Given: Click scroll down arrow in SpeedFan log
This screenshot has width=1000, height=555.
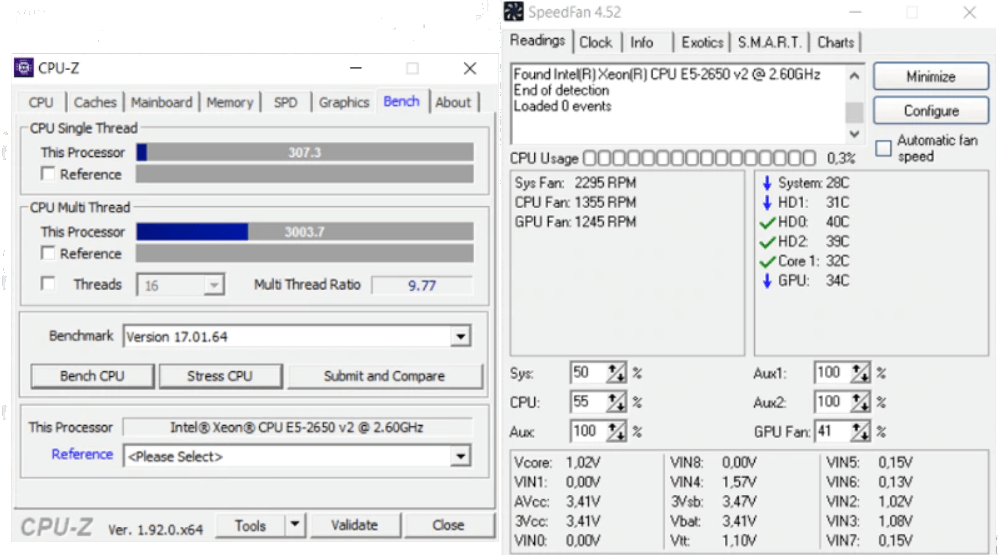Looking at the screenshot, I should point(854,133).
